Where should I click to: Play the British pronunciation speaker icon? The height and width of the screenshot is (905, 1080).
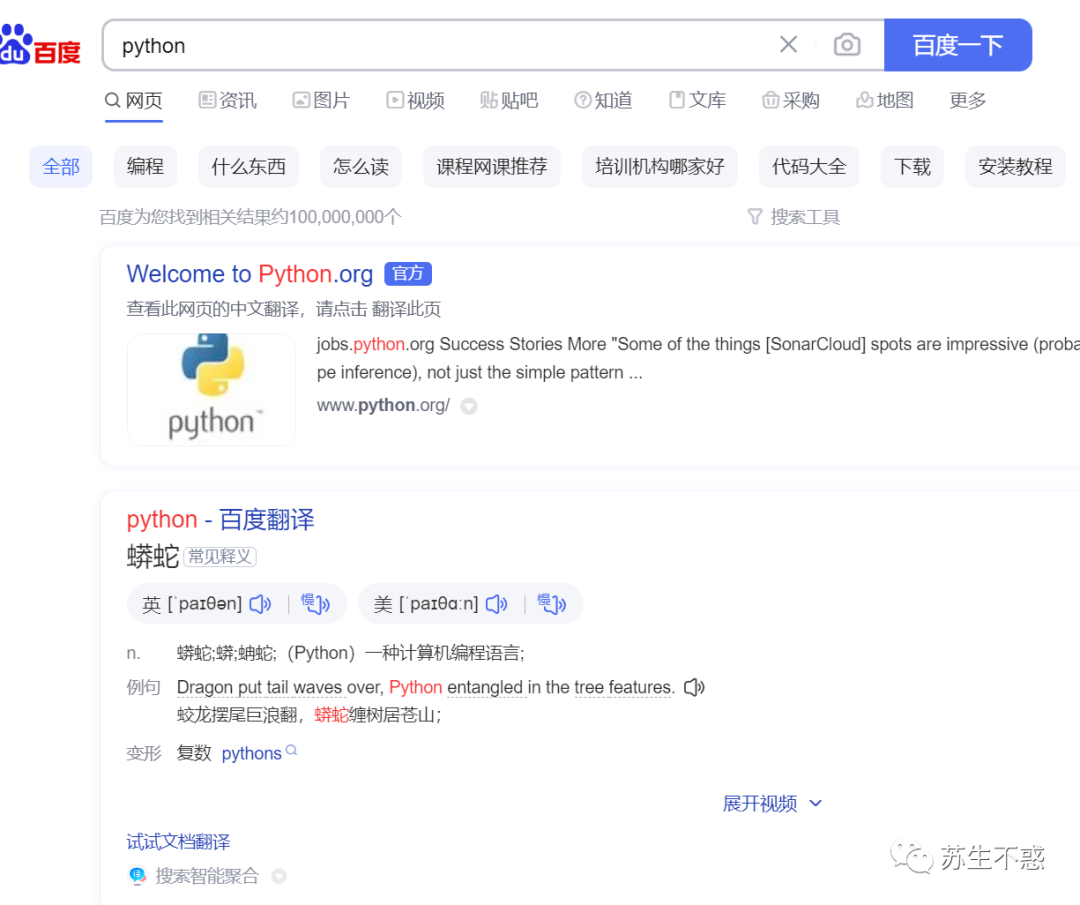tap(260, 604)
